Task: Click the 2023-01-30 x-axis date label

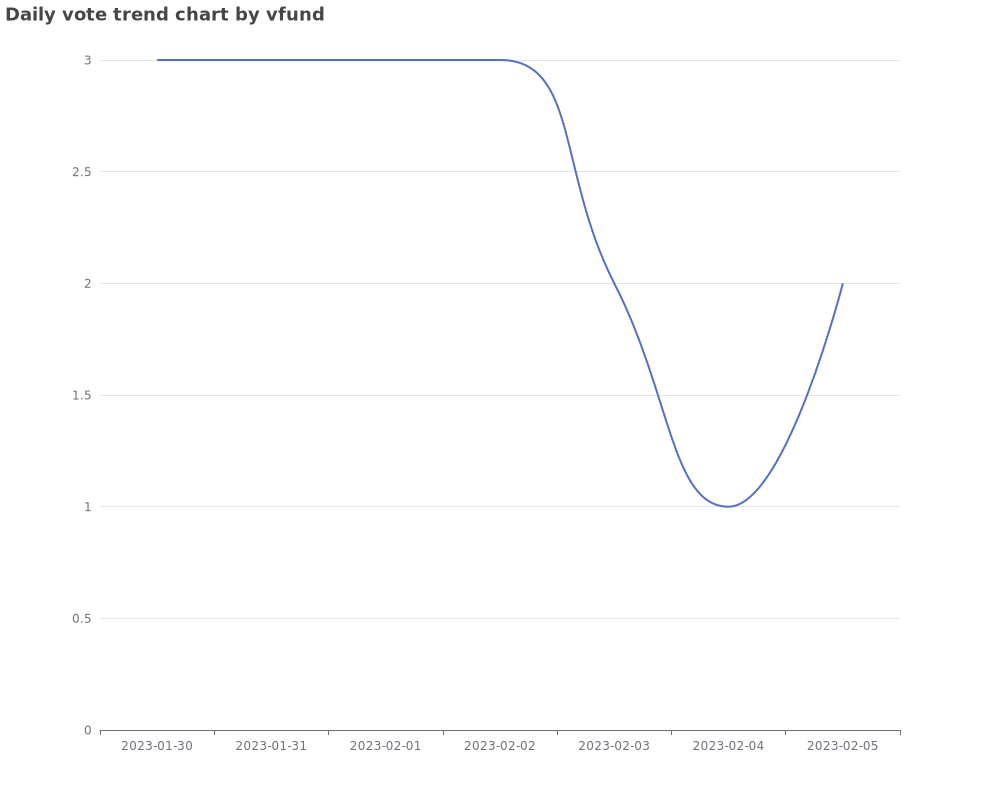Action: tap(157, 746)
